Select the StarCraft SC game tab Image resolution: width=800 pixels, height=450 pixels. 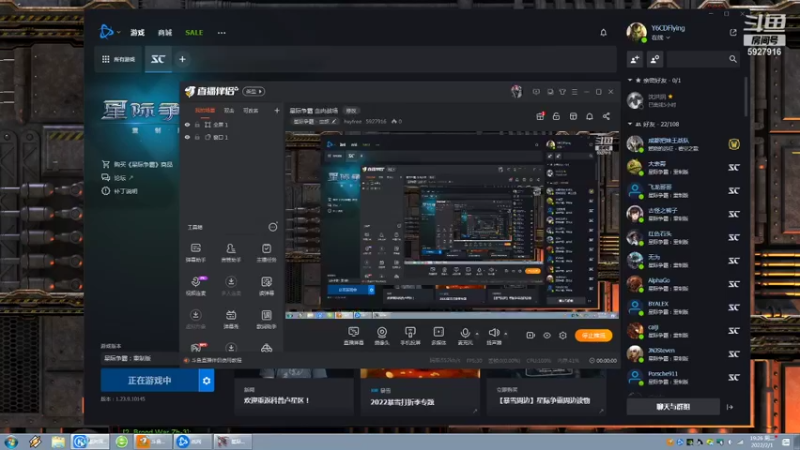(x=158, y=59)
